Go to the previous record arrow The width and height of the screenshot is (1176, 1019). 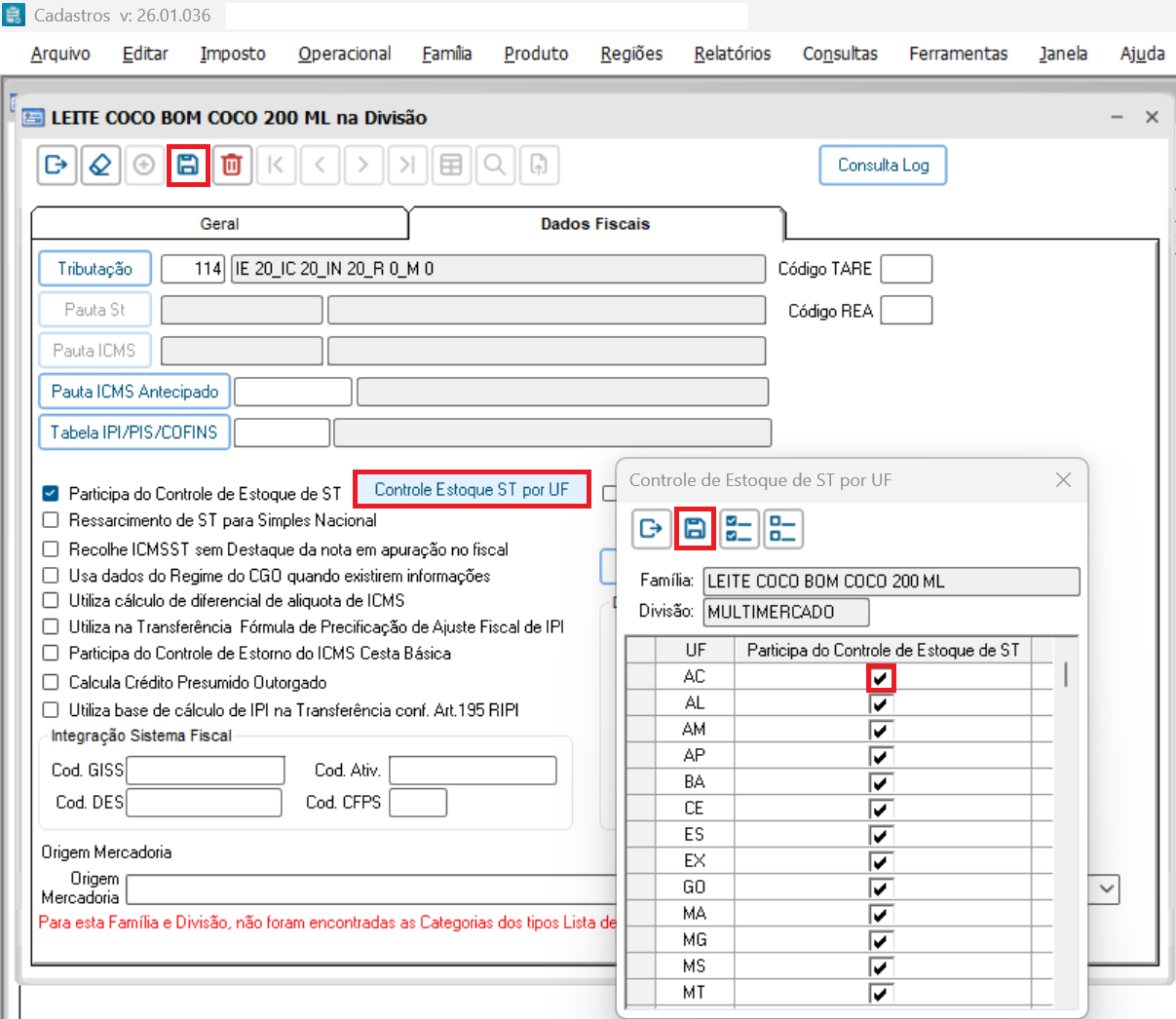[320, 165]
